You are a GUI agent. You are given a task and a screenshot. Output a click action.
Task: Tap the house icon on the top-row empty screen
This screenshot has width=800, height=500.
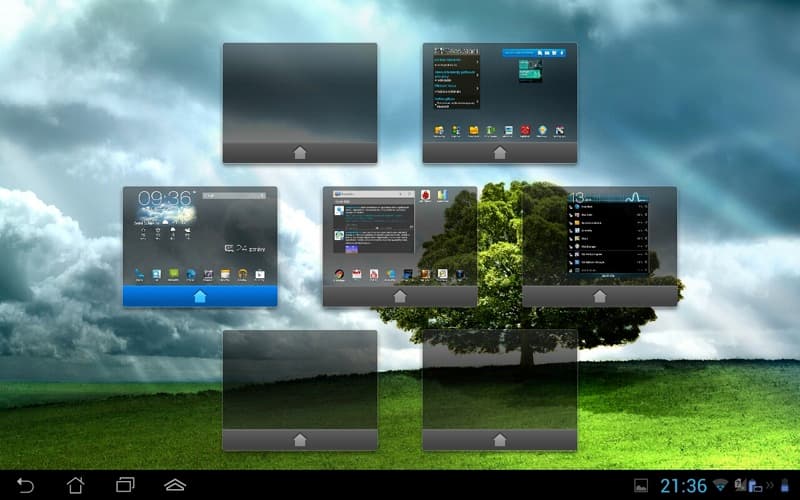[x=300, y=153]
